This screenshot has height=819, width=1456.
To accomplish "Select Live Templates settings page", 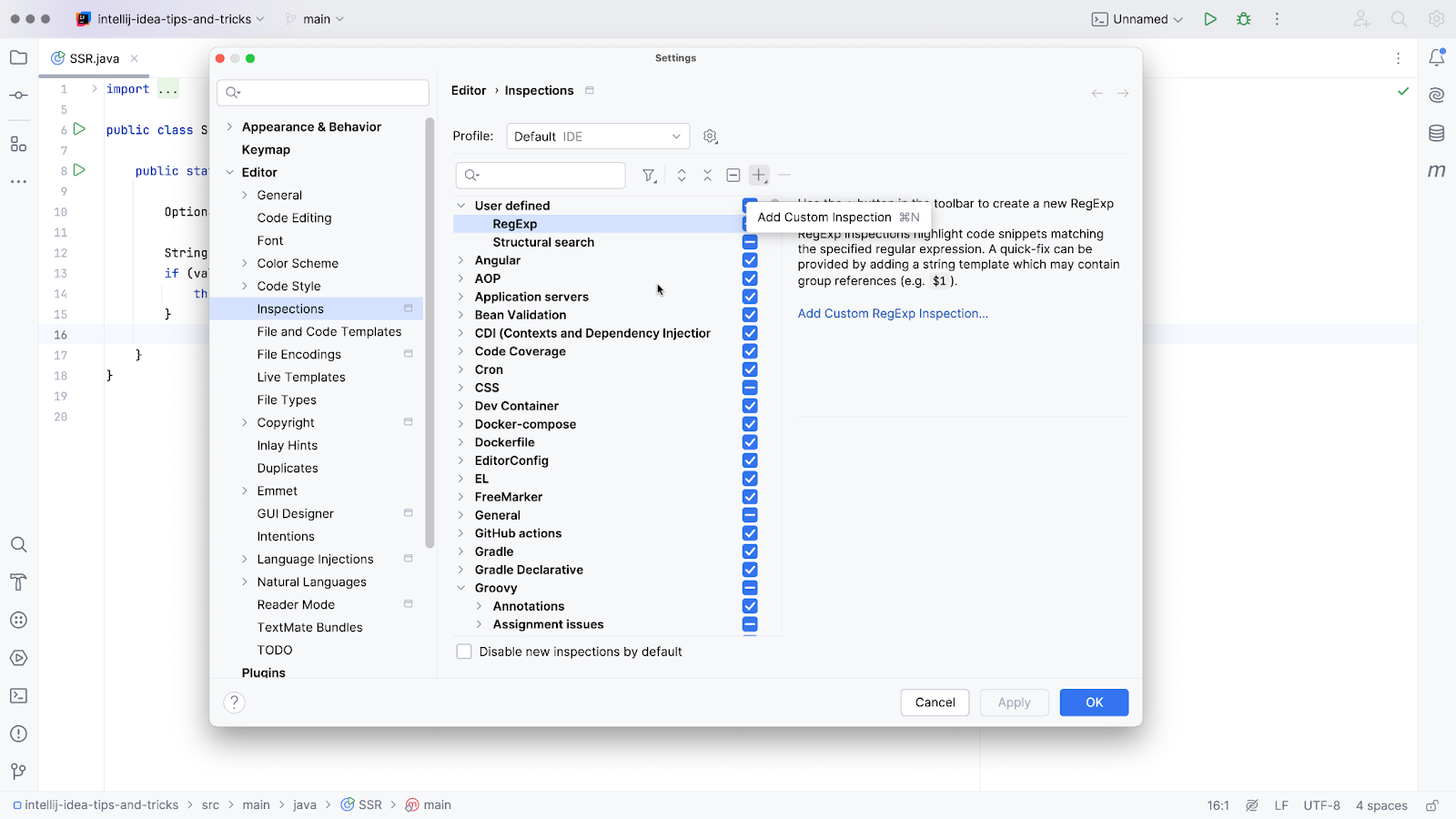I will click(x=301, y=377).
